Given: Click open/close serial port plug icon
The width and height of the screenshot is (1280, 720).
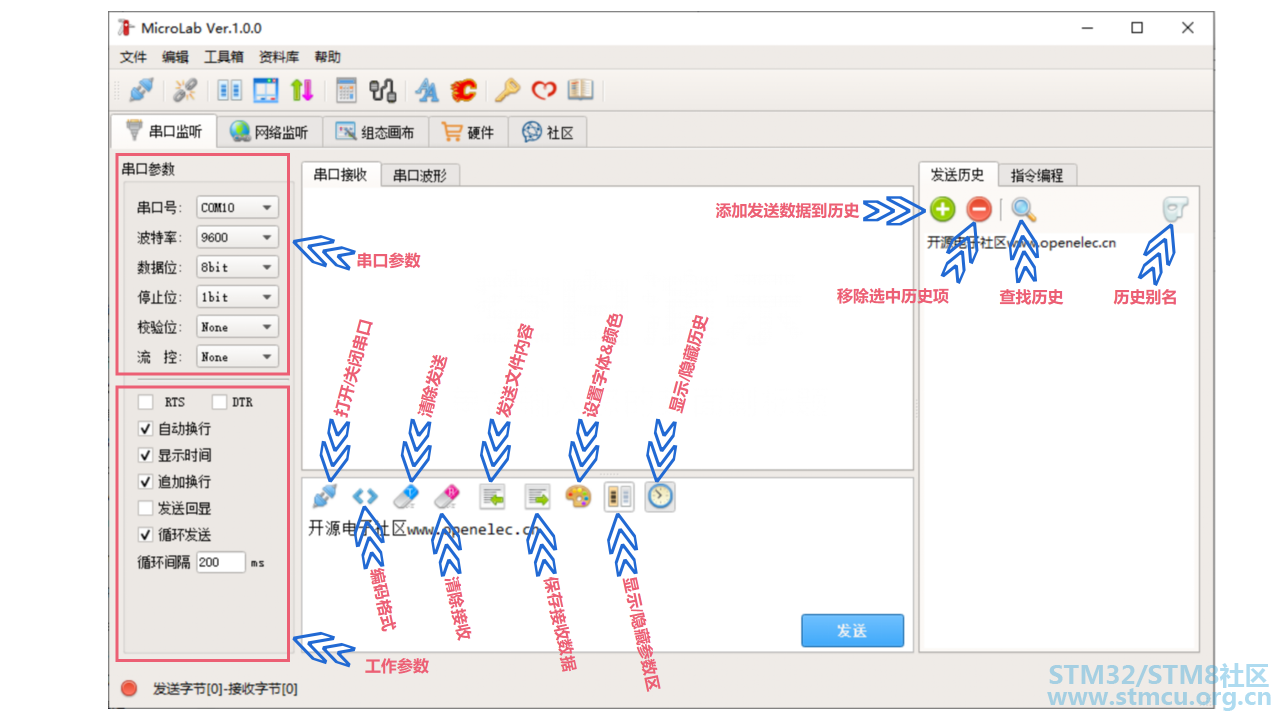Looking at the screenshot, I should (324, 496).
